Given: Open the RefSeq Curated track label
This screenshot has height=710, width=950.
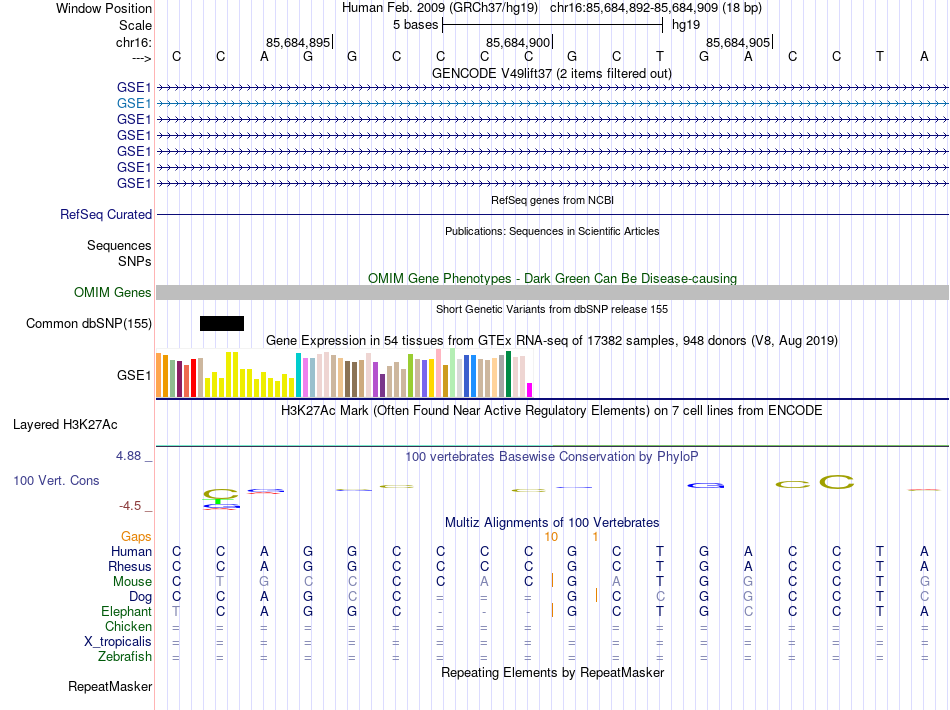Looking at the screenshot, I should [106, 214].
